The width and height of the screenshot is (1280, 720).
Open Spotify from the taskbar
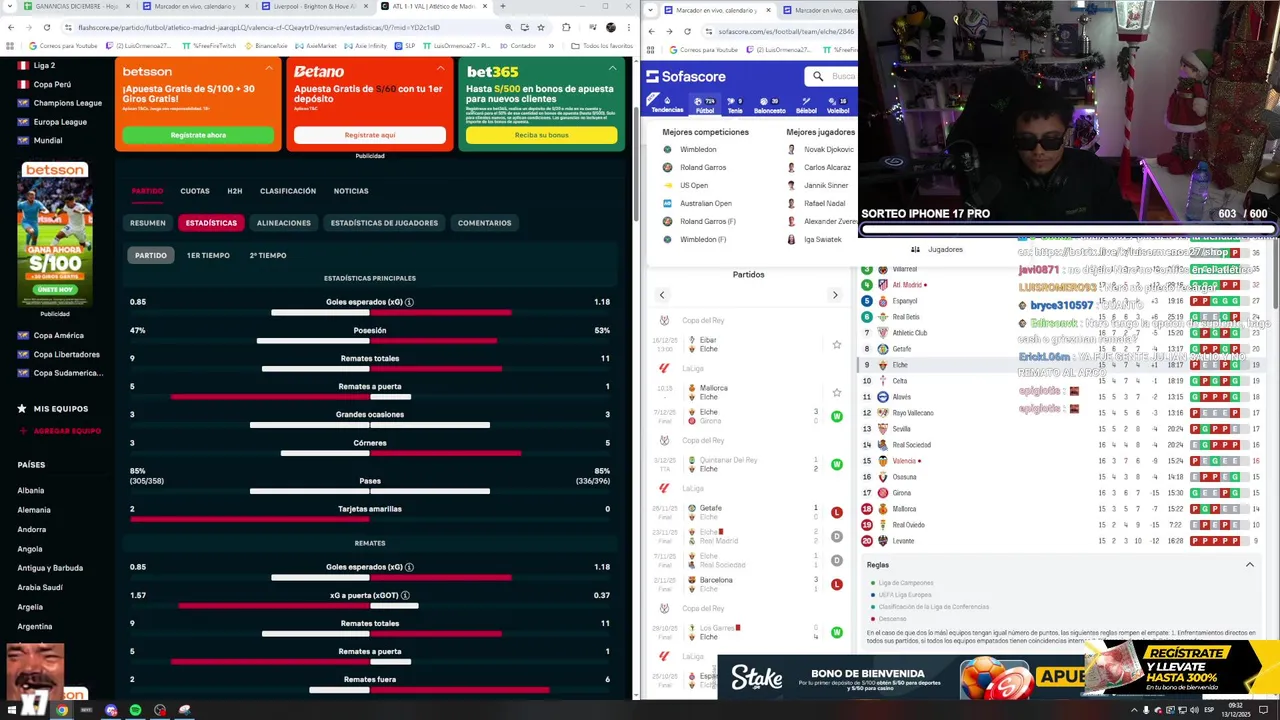[135, 710]
